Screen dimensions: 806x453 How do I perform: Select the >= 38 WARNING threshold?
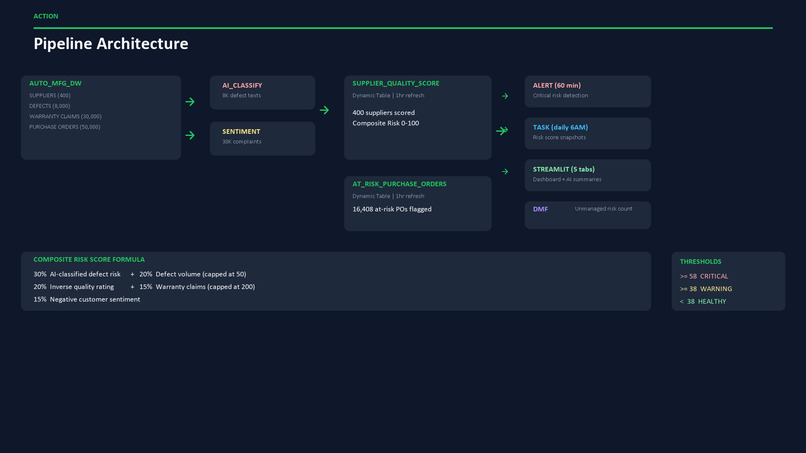pos(706,289)
